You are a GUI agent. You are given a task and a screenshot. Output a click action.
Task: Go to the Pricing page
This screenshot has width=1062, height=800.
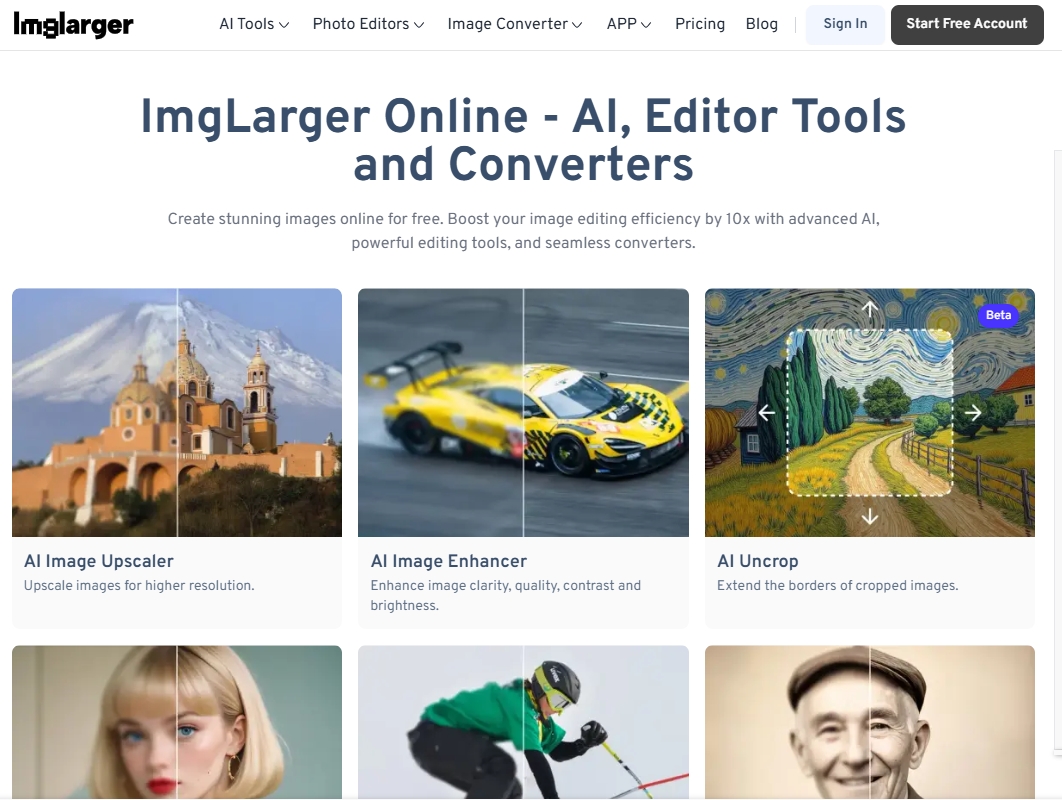pos(700,24)
